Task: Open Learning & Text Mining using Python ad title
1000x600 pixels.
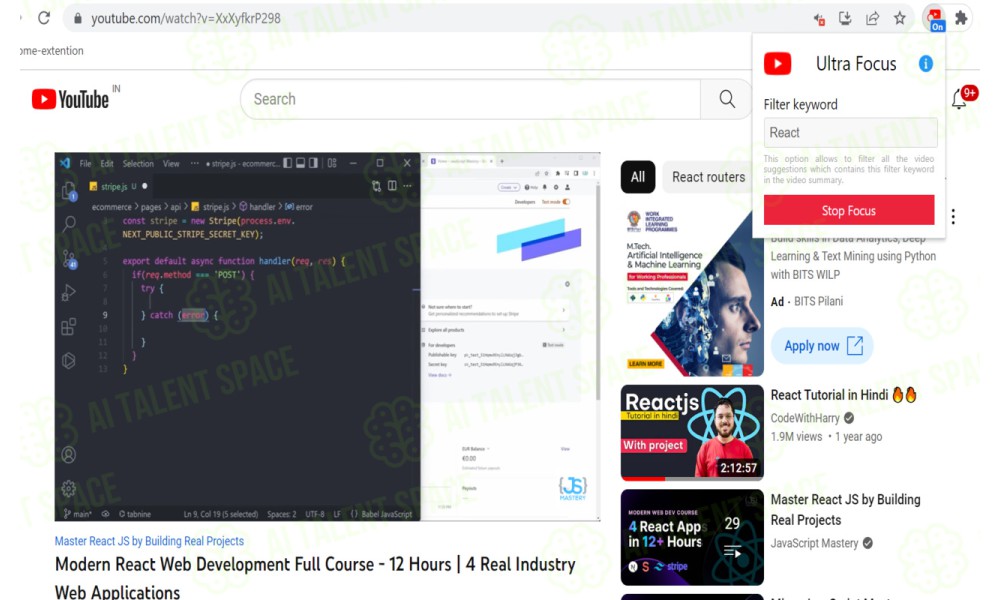Action: [x=853, y=256]
